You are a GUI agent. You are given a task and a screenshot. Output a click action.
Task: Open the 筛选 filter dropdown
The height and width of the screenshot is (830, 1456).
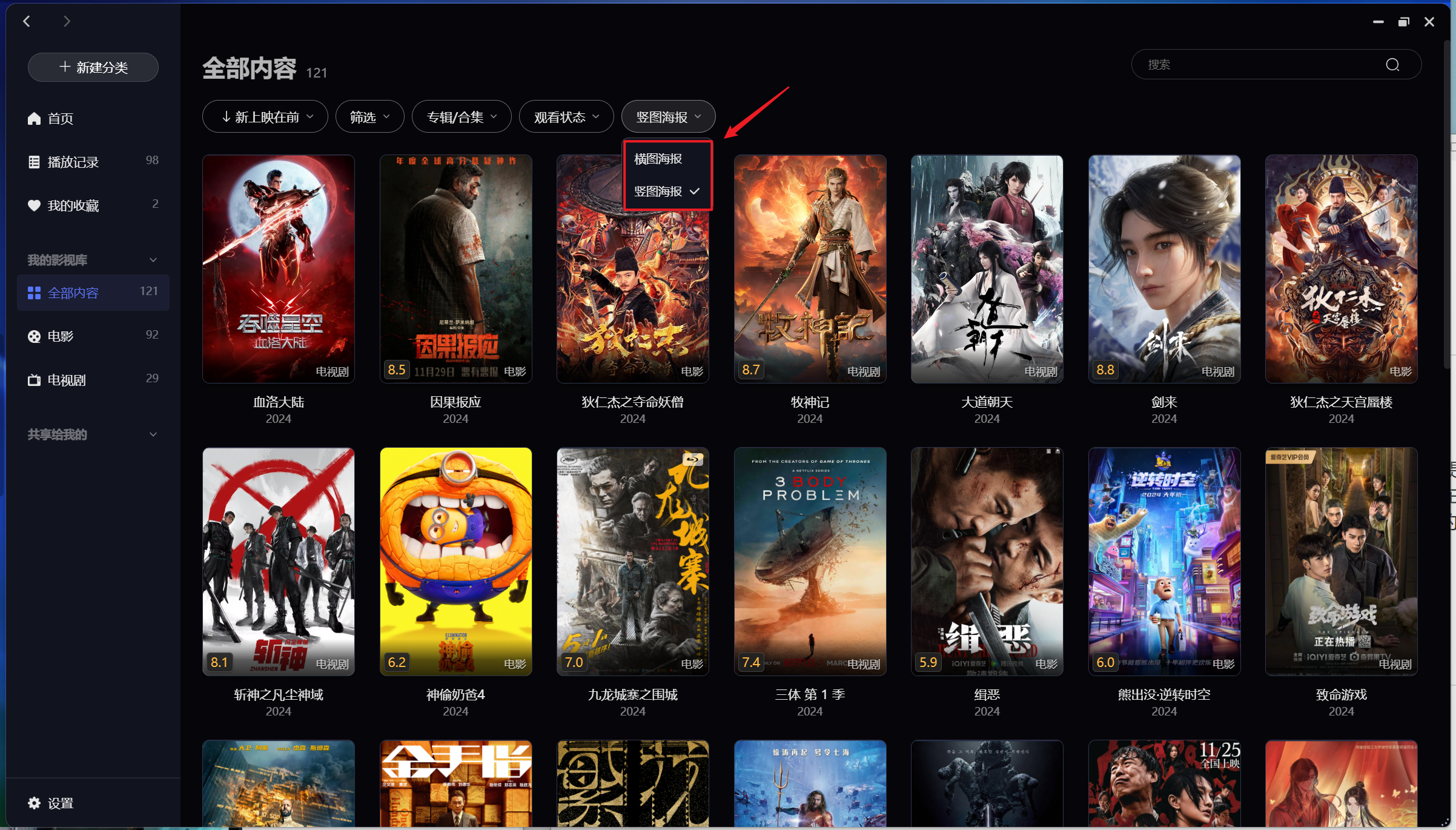(x=369, y=117)
